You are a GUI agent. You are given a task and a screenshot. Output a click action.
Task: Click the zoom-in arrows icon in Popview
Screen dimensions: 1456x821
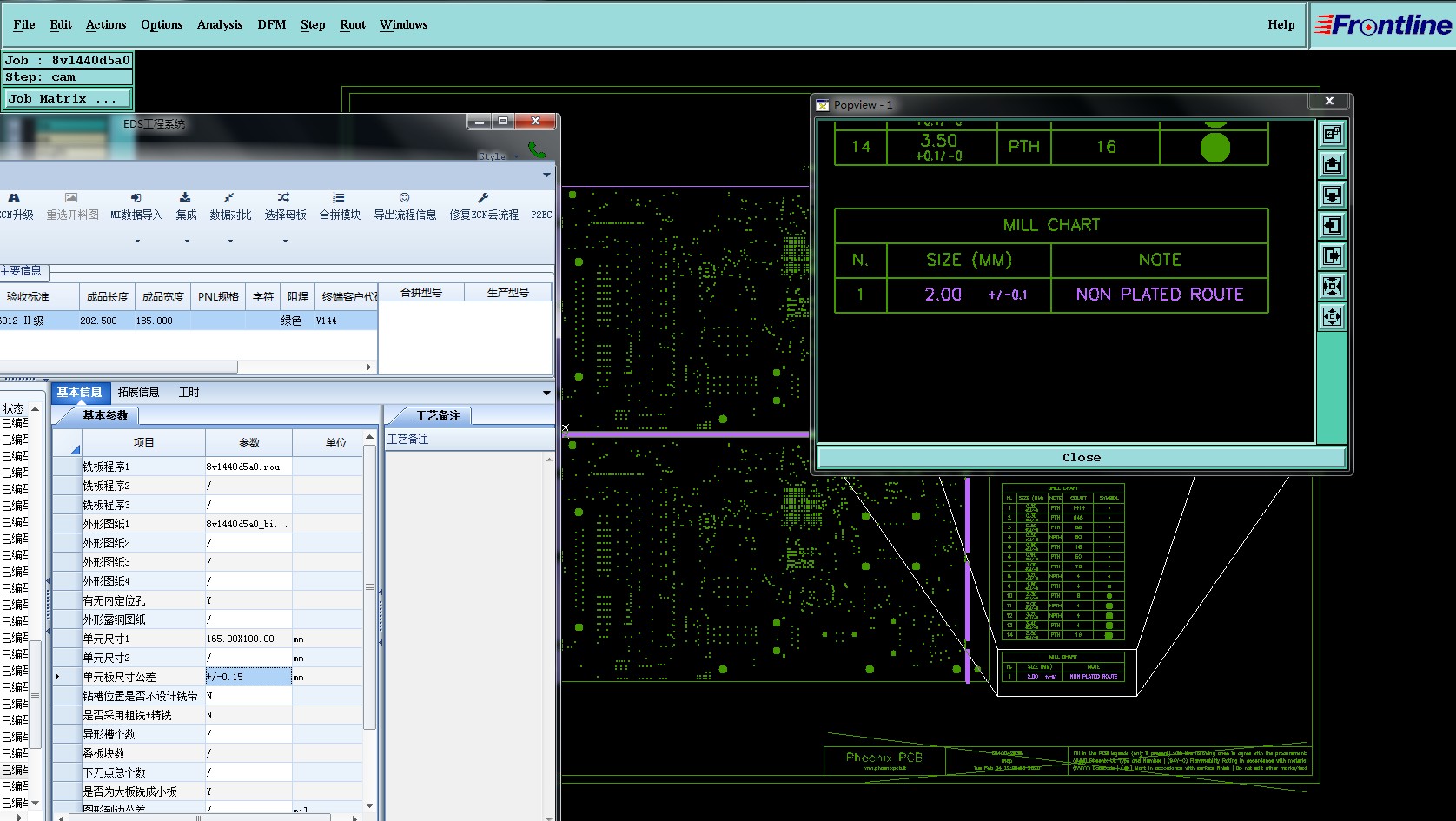[1332, 287]
